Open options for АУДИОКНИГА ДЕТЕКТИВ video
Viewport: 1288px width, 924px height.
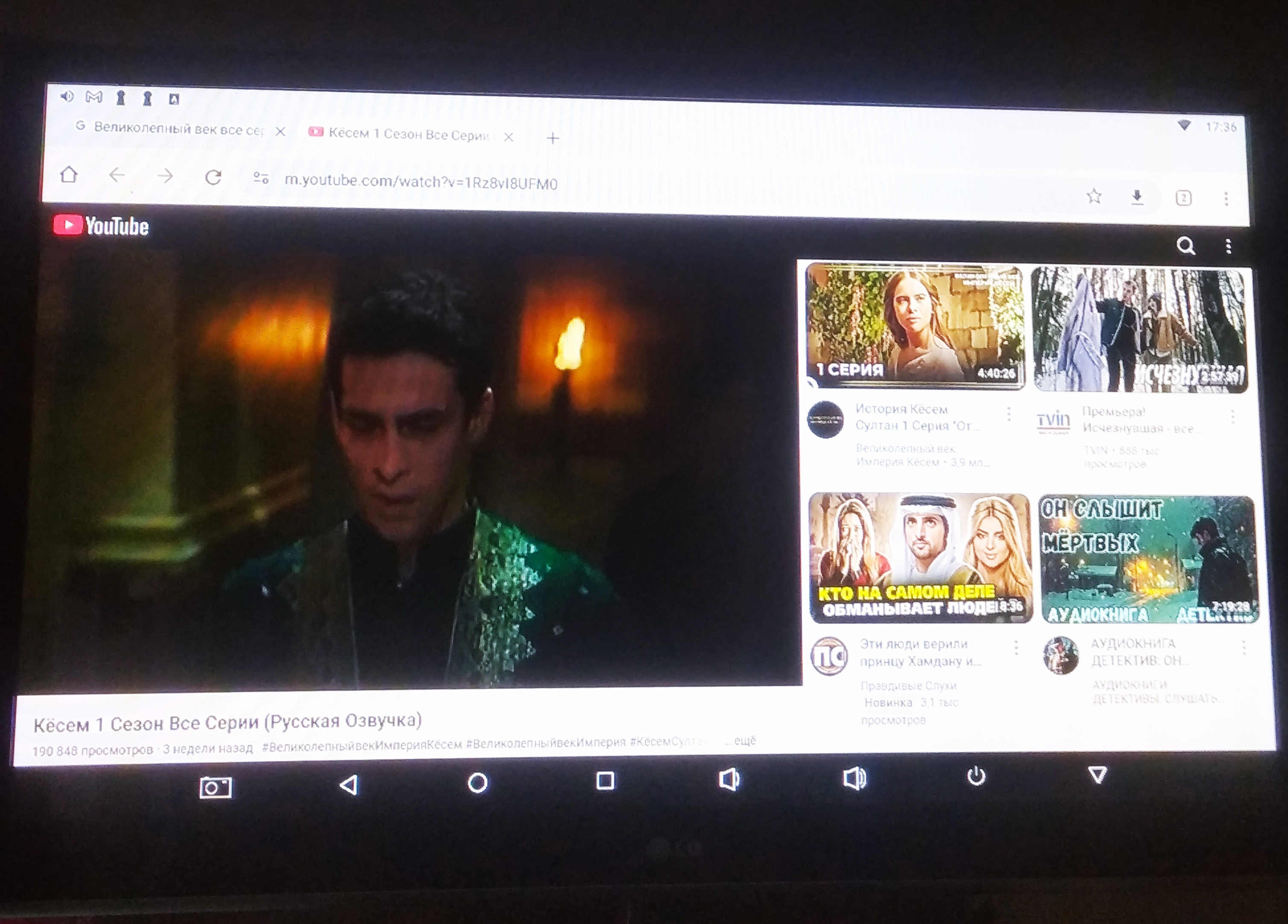(1244, 647)
